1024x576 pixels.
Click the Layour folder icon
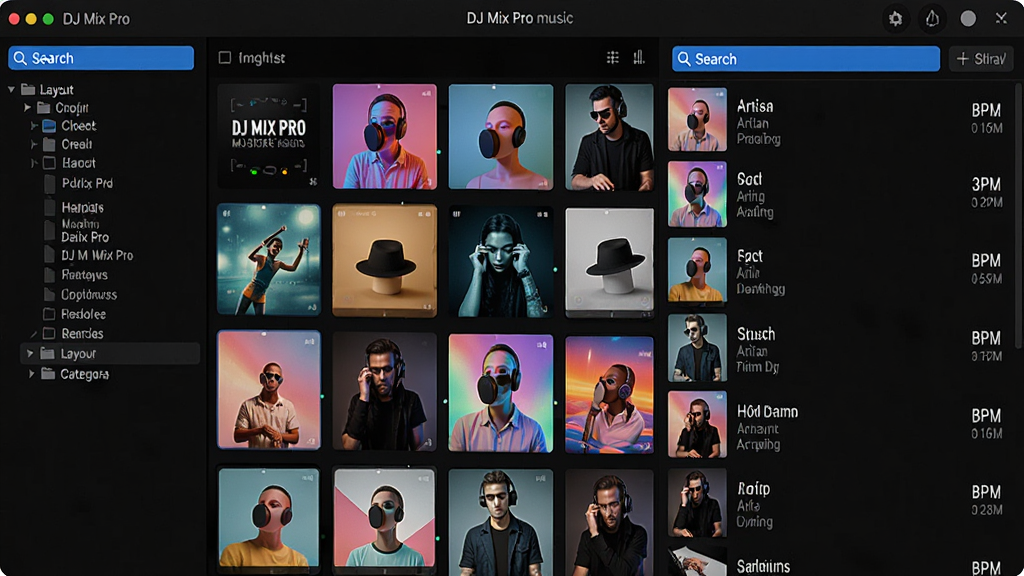(48, 353)
